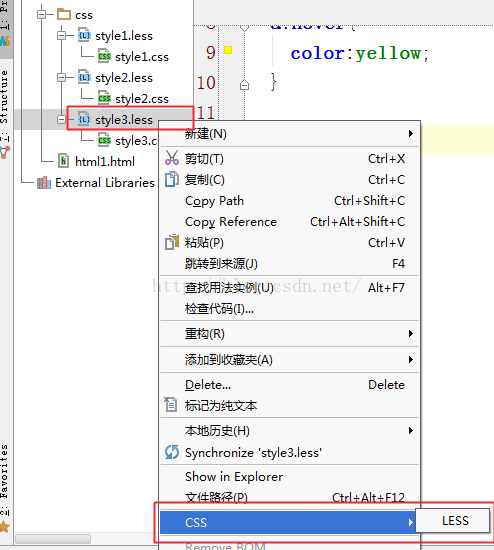The height and width of the screenshot is (550, 494).
Task: Click the css folder icon
Action: point(64,14)
